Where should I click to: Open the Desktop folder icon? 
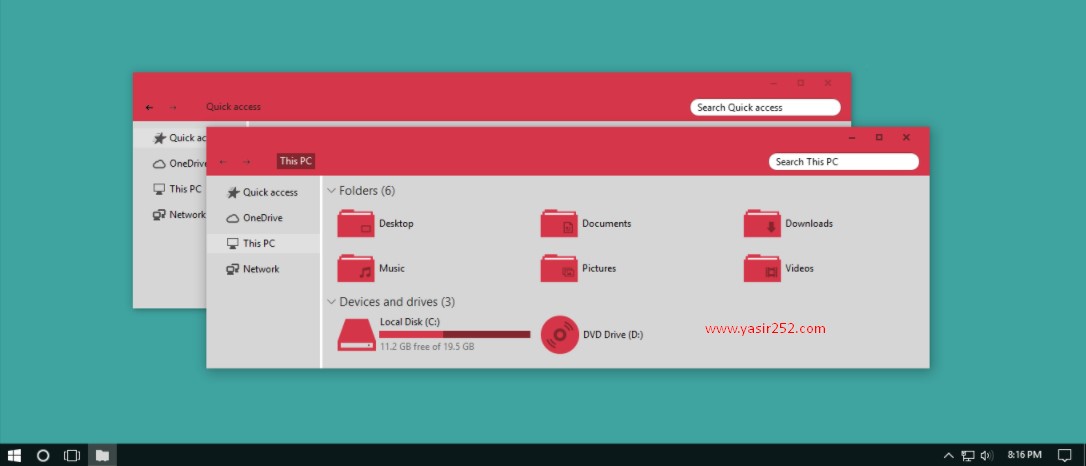[356, 224]
